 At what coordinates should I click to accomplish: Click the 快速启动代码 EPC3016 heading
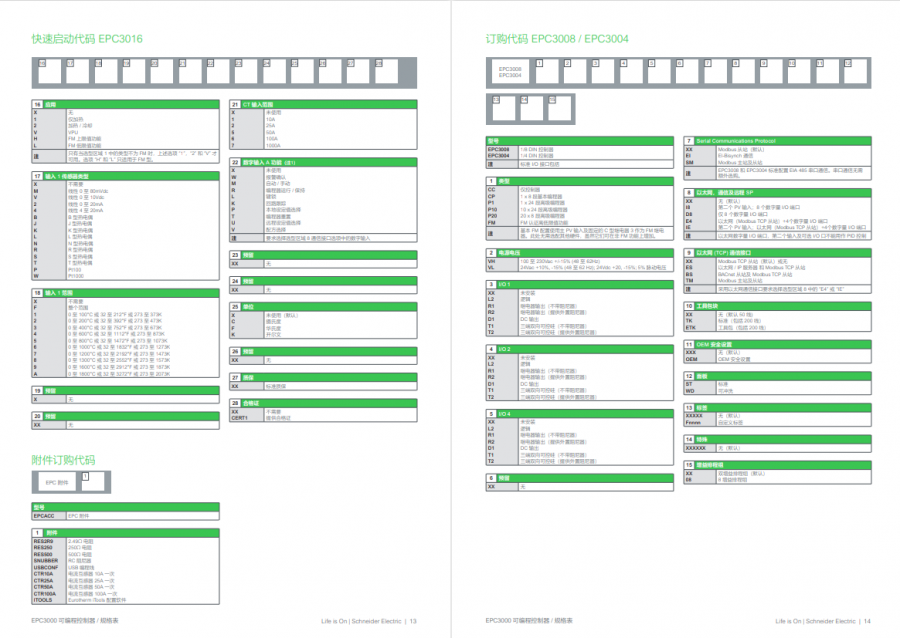87,39
